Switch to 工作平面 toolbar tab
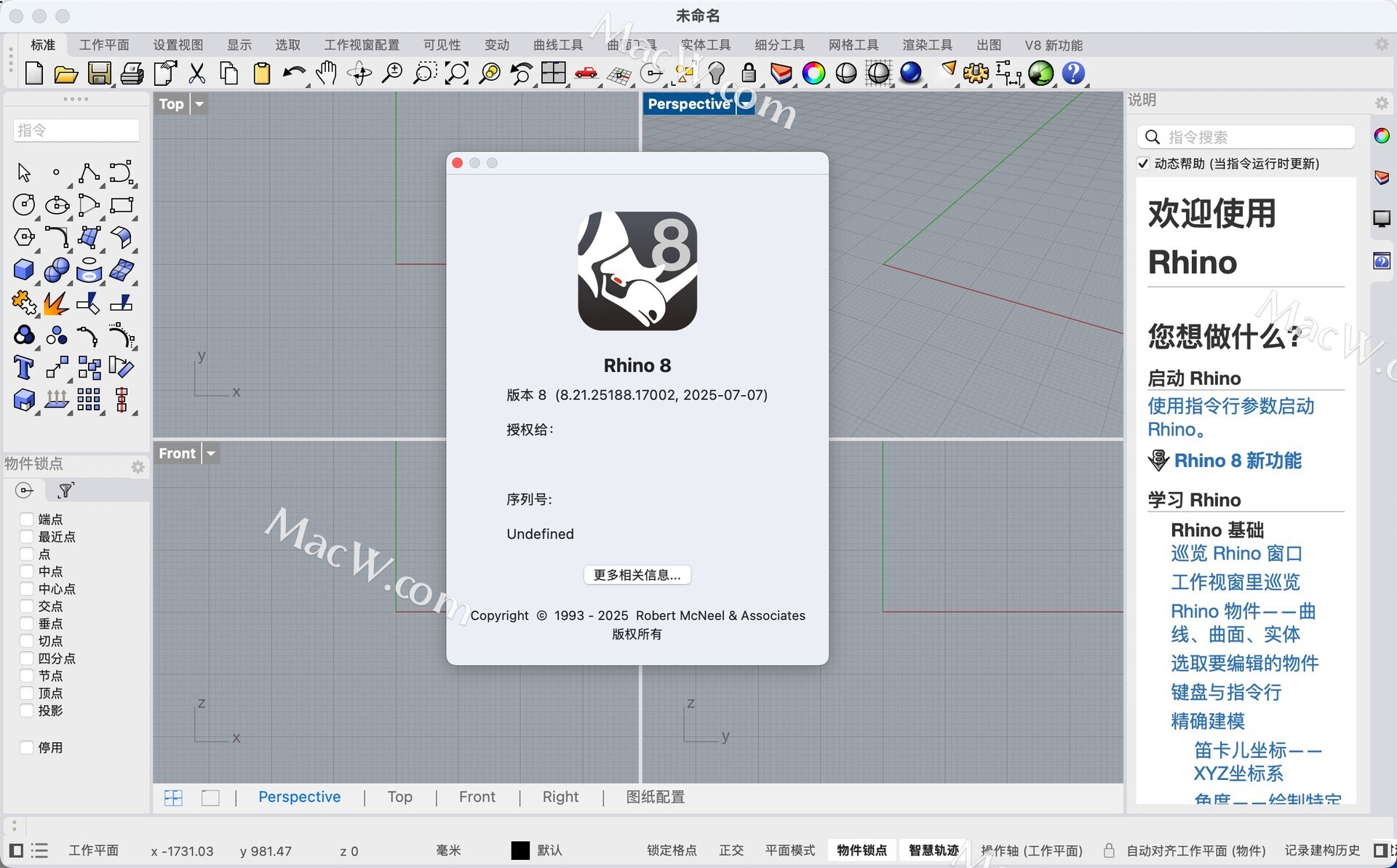This screenshot has height=868, width=1397. point(104,45)
